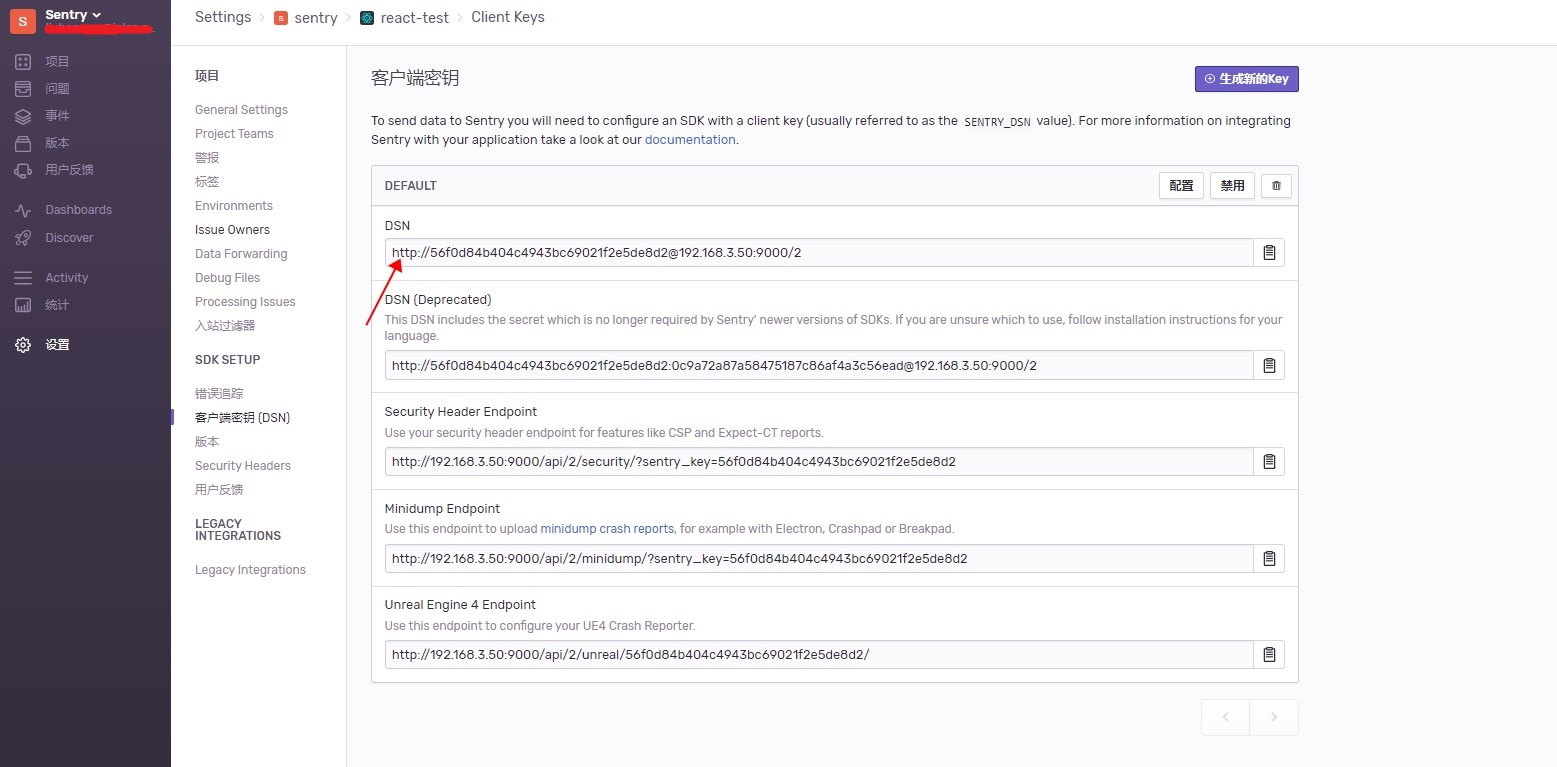Viewport: 1557px width, 767px height.
Task: Copy the Security Header Endpoint with the clipboard icon
Action: point(1269,462)
